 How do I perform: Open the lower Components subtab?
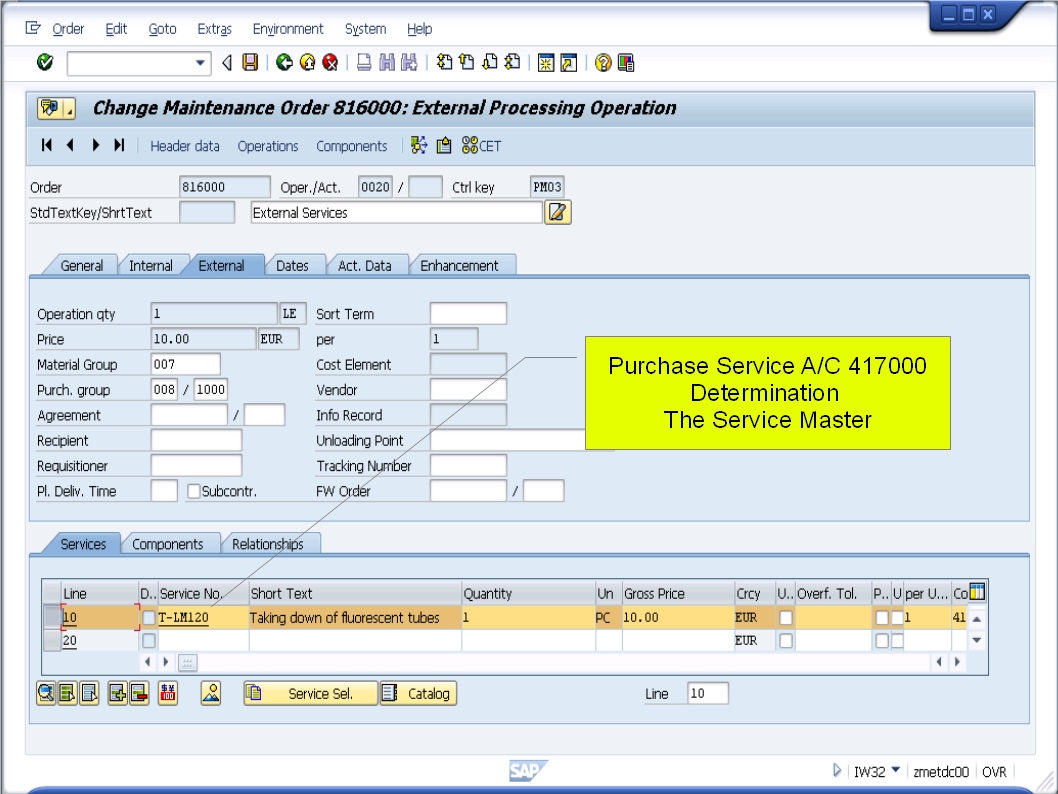[x=167, y=544]
